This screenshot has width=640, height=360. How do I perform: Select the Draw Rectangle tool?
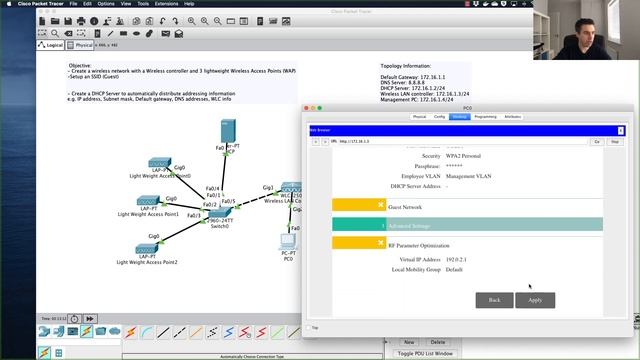point(123,33)
